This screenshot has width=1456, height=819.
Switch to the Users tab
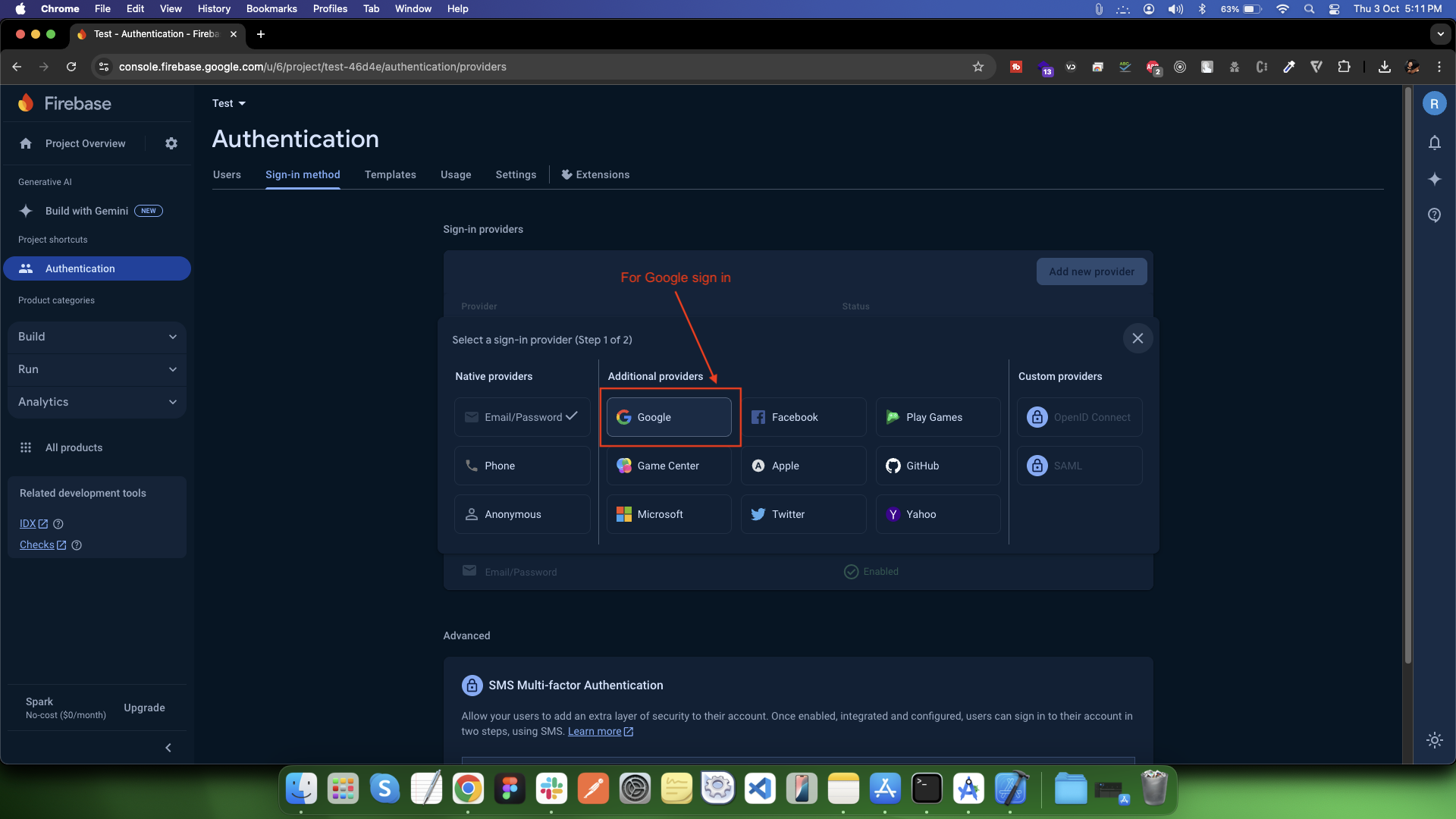pyautogui.click(x=226, y=175)
